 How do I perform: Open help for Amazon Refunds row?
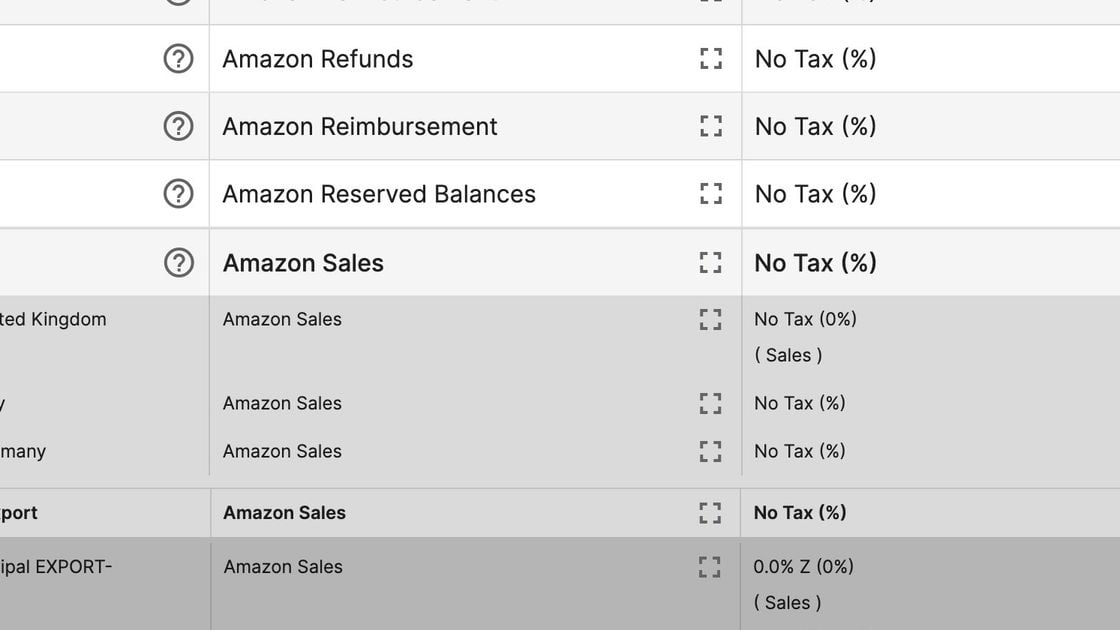pos(178,59)
